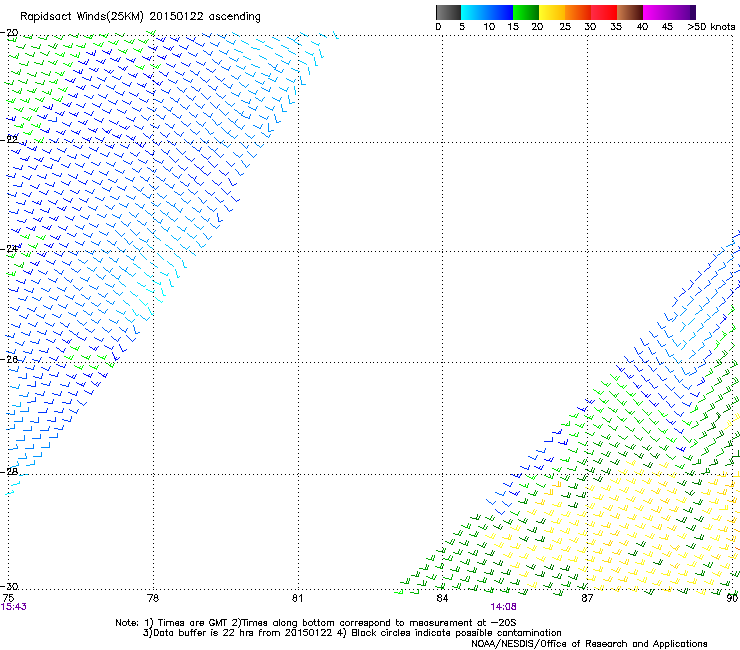Click the latitude label '-28' on axis
The height and width of the screenshot is (650, 740).
9,471
